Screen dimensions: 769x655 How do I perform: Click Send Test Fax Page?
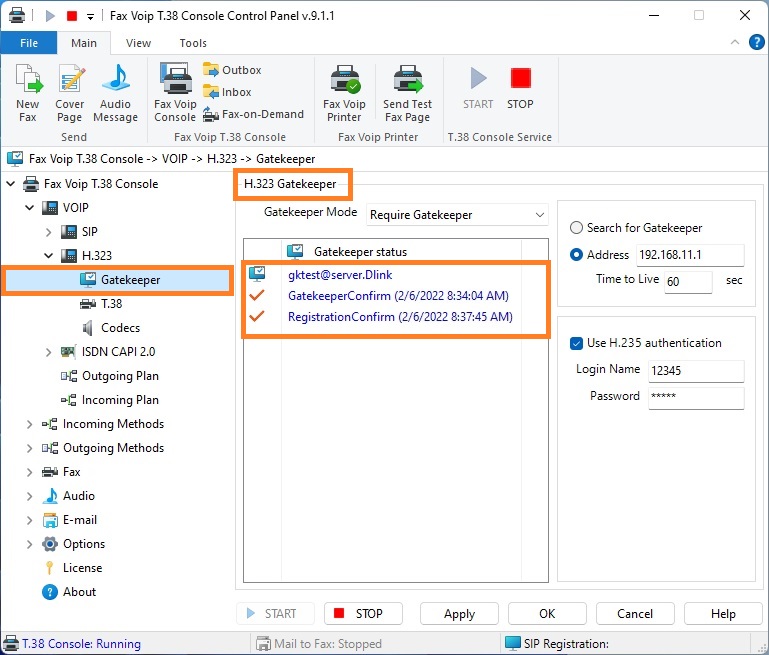click(407, 93)
